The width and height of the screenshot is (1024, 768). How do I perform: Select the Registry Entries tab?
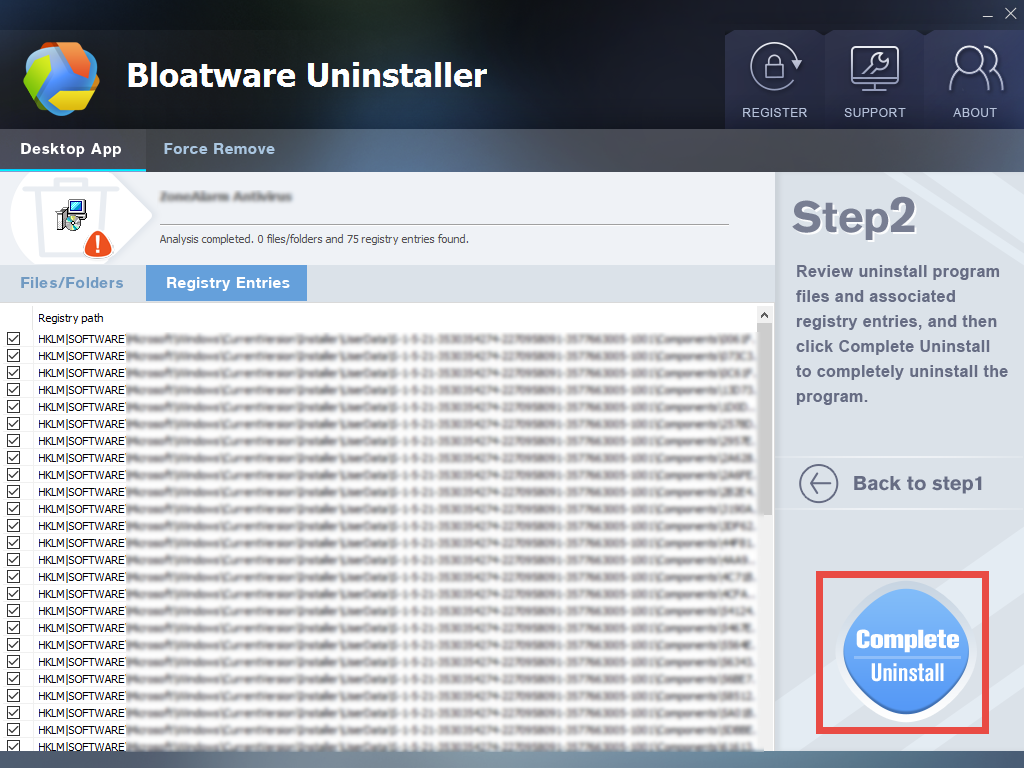(227, 283)
